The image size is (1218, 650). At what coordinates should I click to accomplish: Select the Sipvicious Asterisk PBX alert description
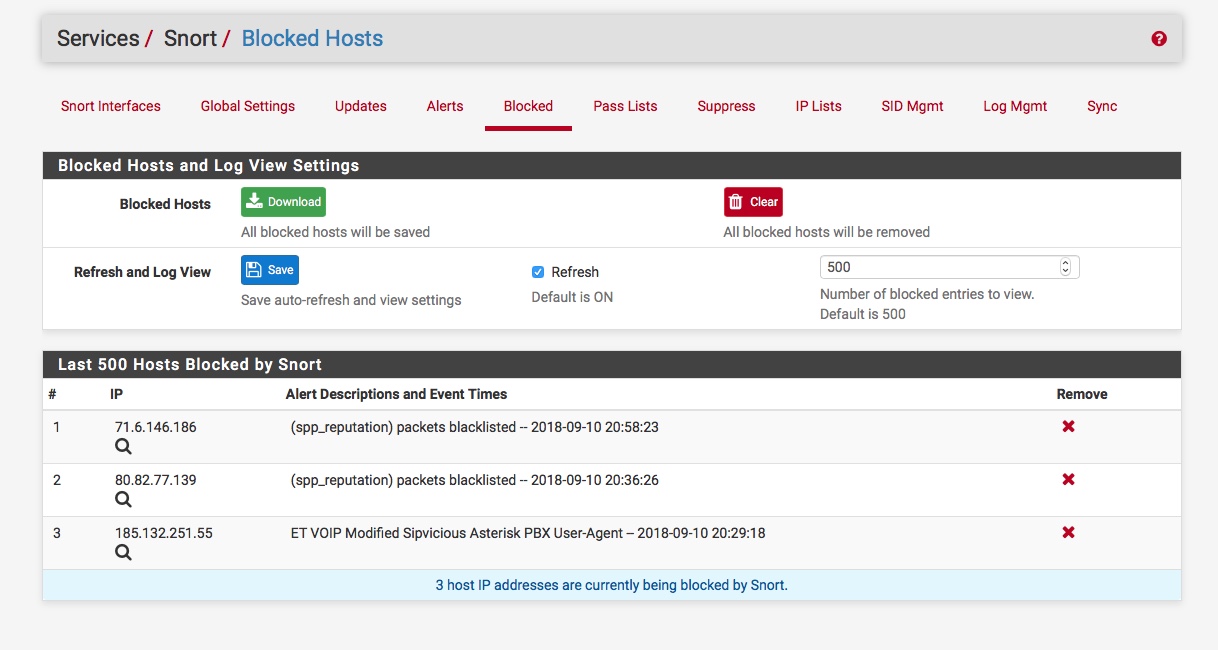528,533
